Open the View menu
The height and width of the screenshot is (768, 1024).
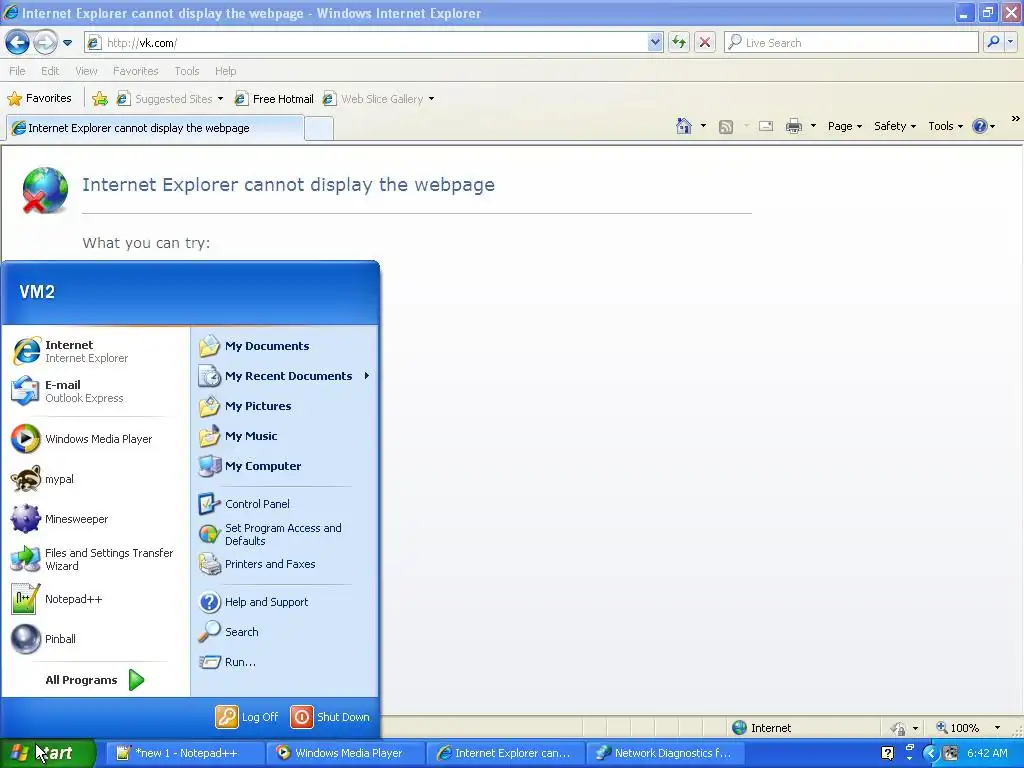86,71
